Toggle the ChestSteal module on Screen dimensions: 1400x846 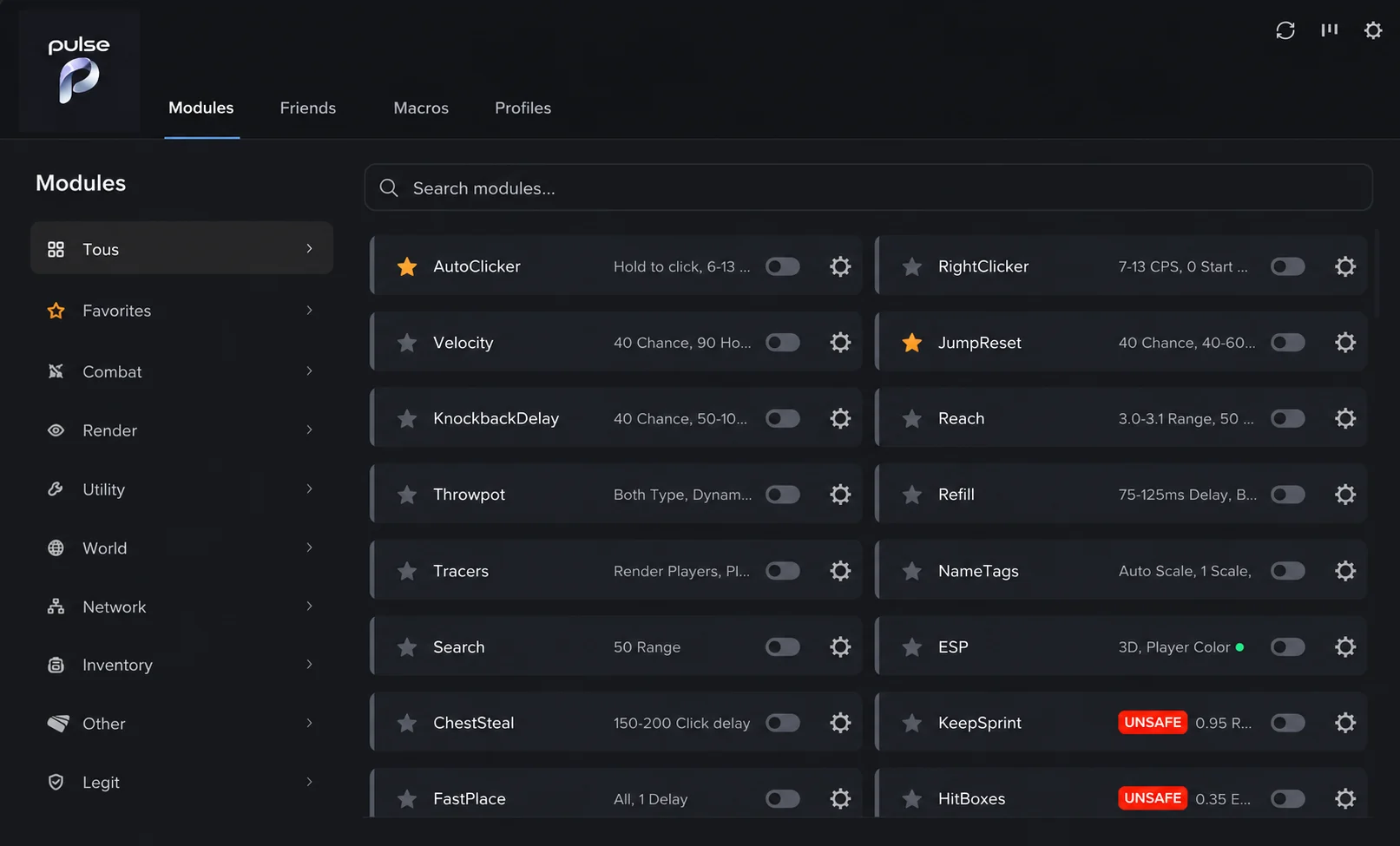pos(783,723)
